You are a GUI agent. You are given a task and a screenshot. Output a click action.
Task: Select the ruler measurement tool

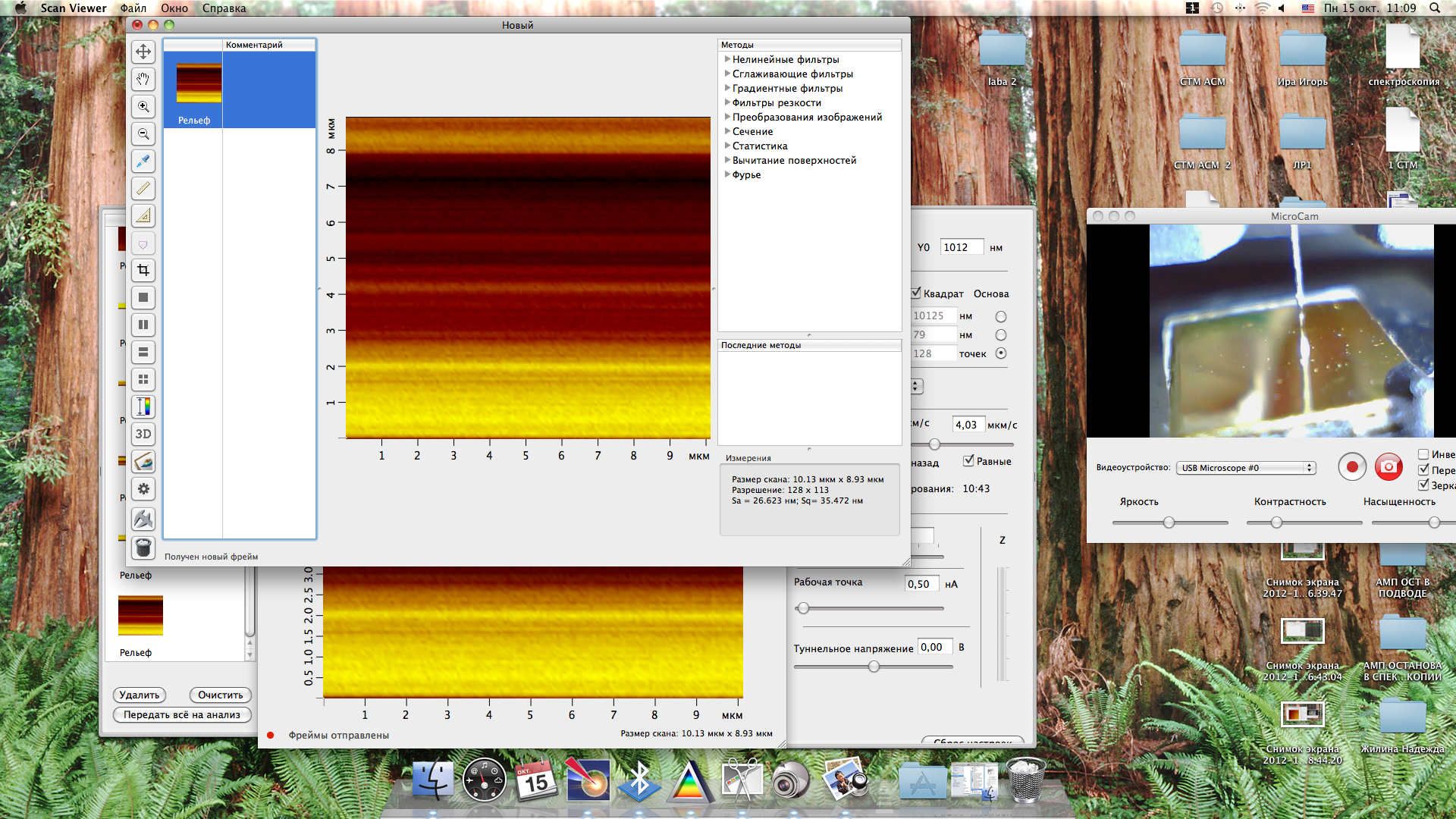point(143,188)
